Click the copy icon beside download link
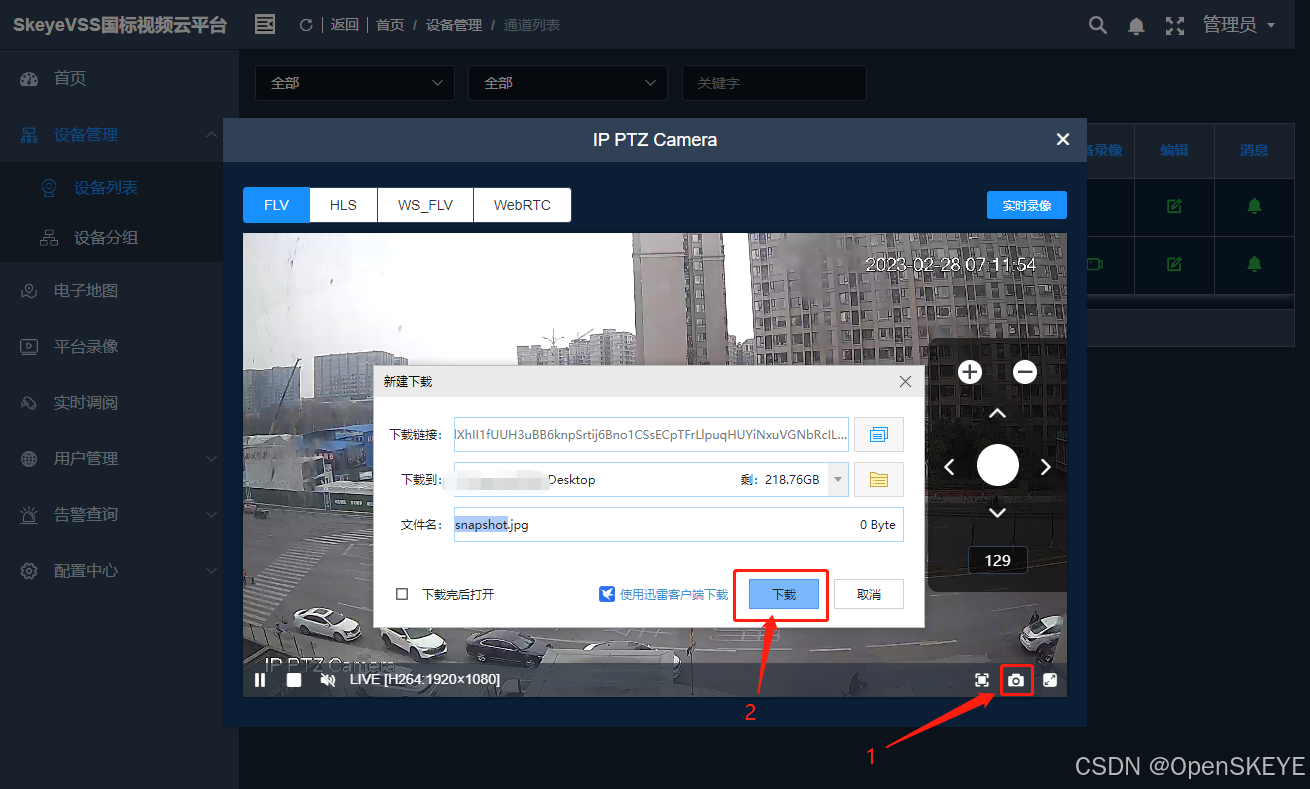Viewport: 1310px width, 789px height. [x=879, y=435]
